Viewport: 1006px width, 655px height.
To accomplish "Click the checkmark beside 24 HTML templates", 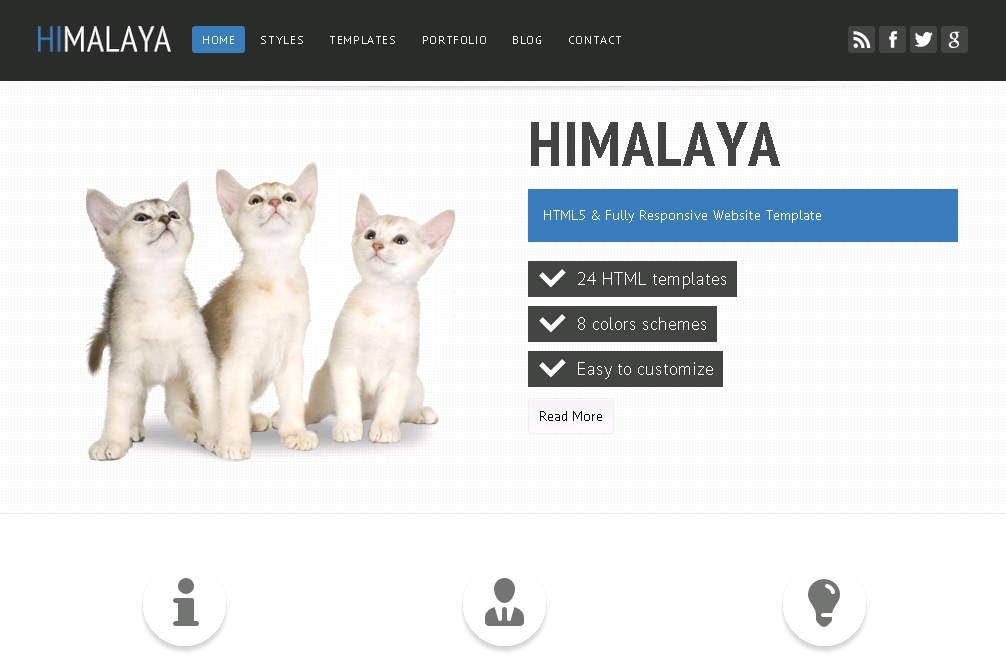I will pos(552,278).
